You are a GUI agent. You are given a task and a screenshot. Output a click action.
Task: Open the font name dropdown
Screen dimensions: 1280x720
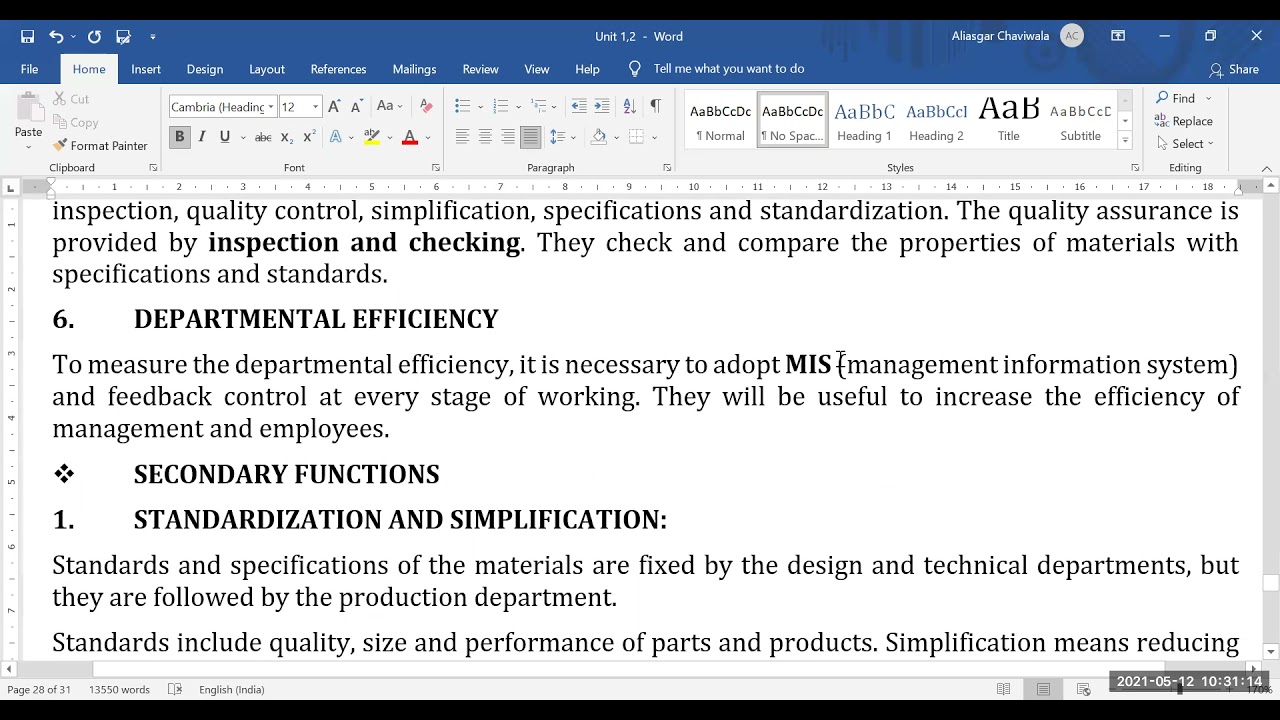click(271, 107)
